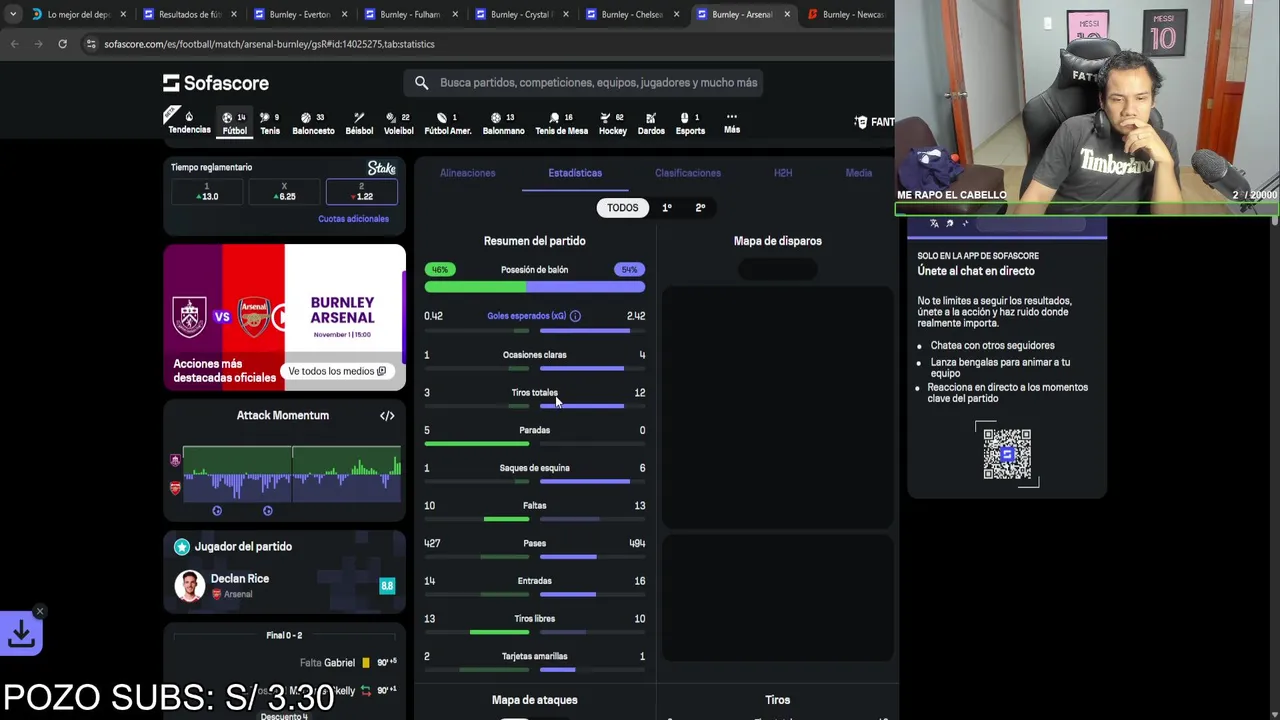Click the download overlay icon
The image size is (1280, 720).
[x=21, y=633]
